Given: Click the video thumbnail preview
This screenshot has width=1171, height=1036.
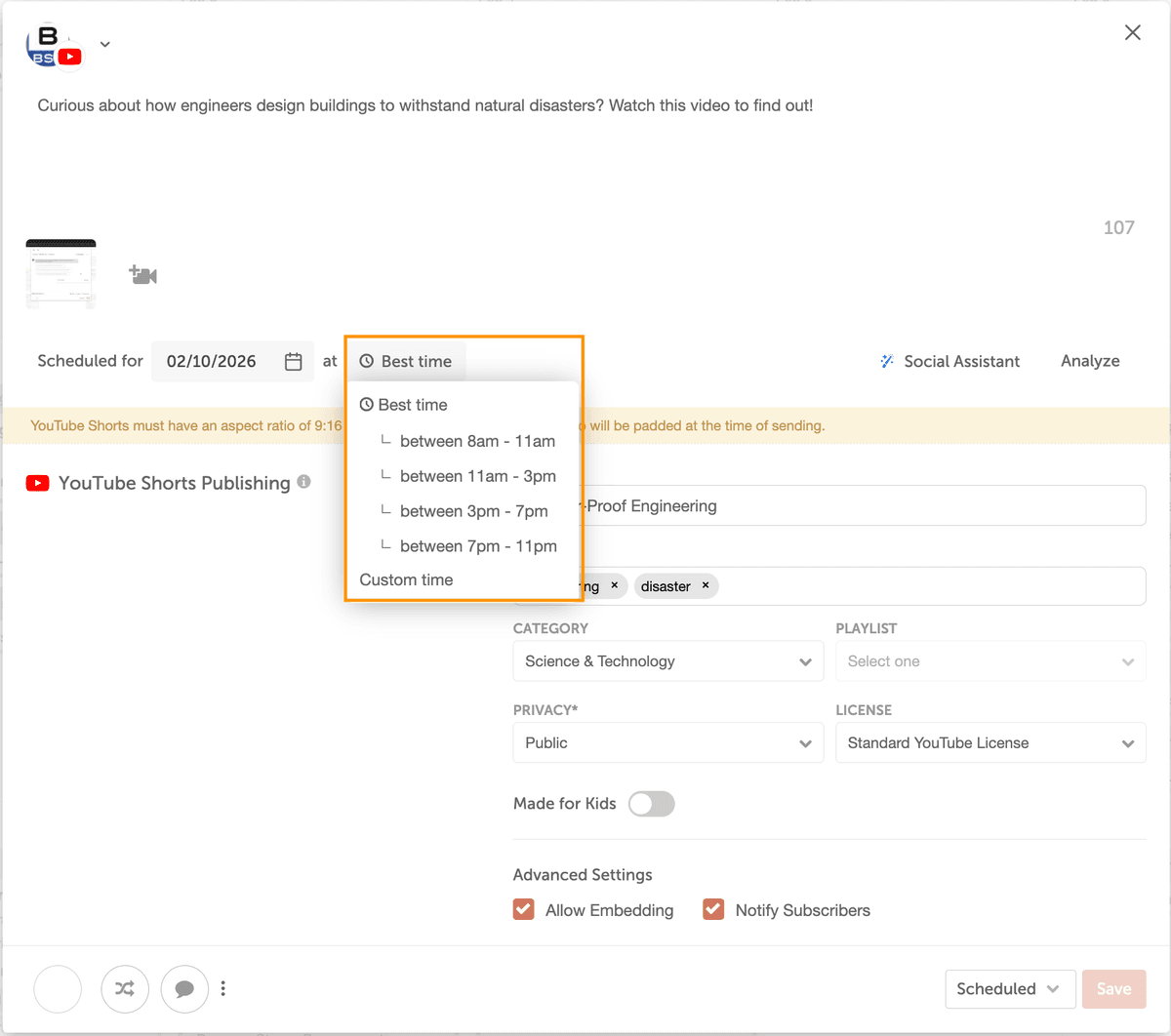Looking at the screenshot, I should tap(61, 271).
